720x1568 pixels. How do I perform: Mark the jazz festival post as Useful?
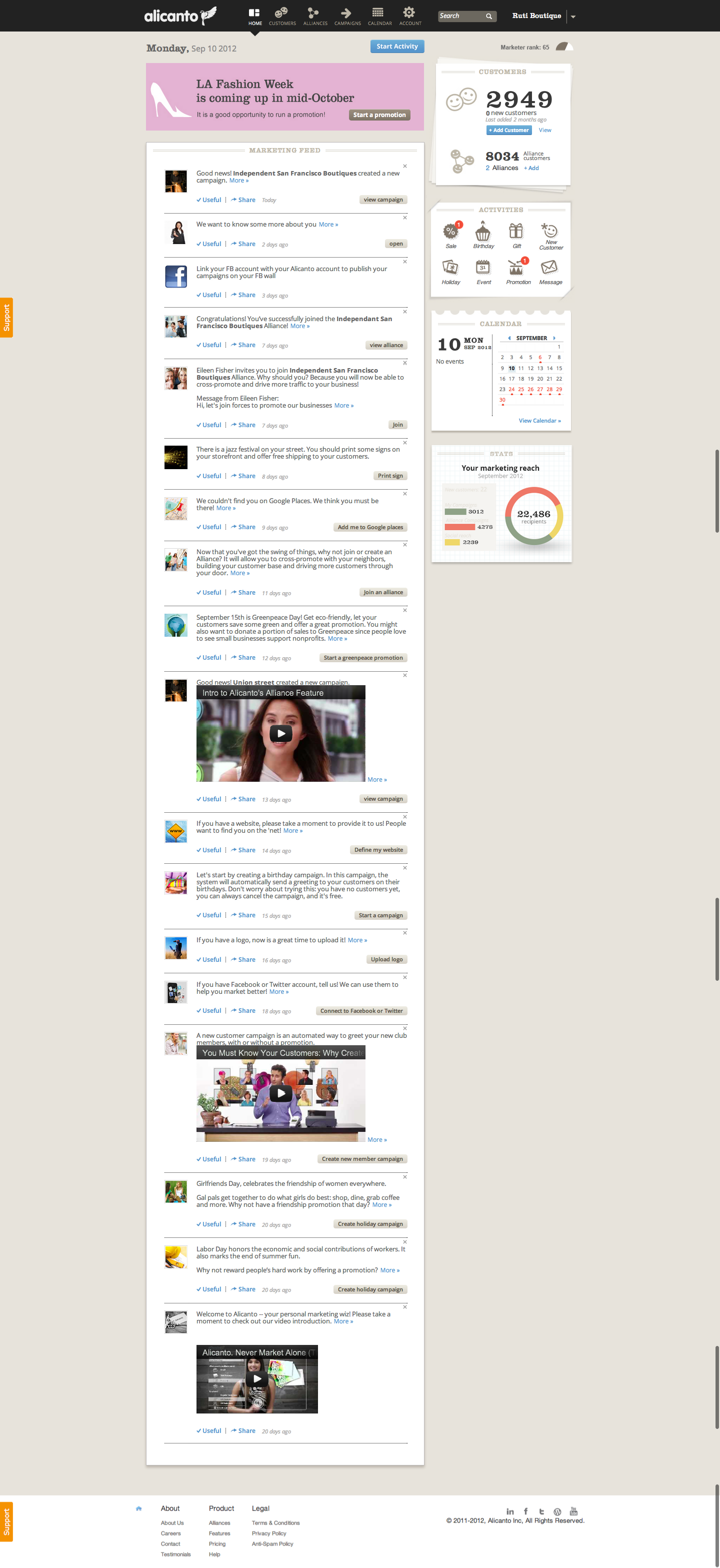coord(209,476)
